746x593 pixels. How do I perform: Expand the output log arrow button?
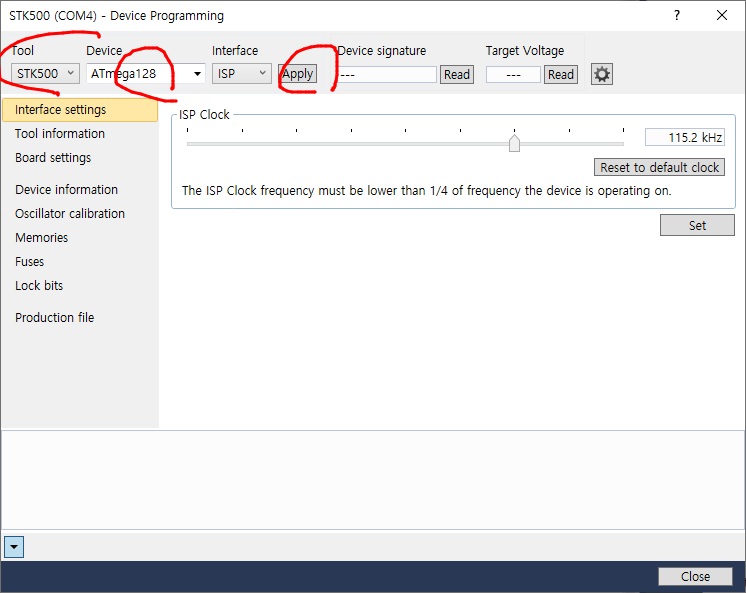click(x=14, y=547)
